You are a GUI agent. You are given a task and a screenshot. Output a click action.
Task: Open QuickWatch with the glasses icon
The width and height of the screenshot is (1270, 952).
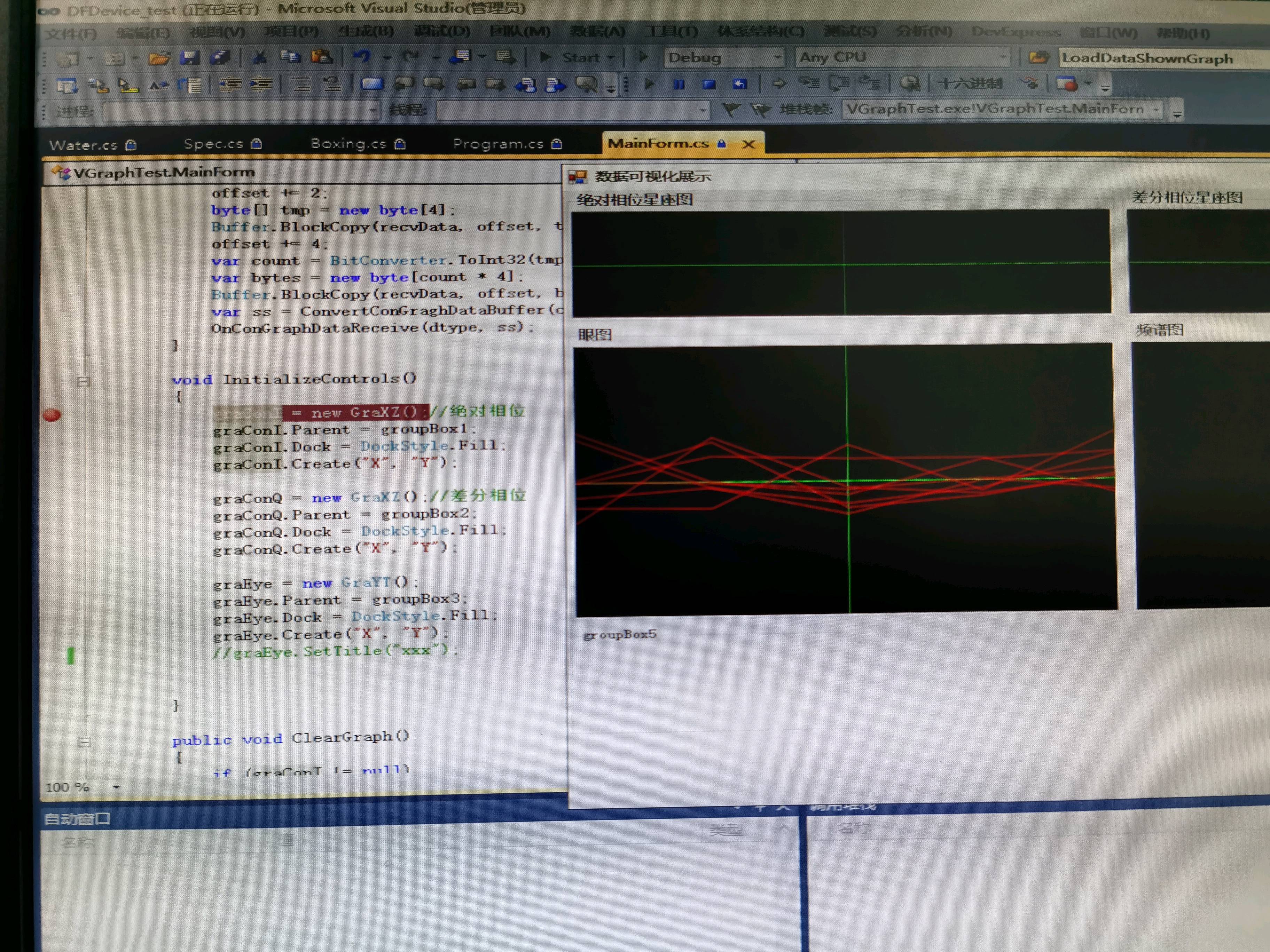pos(909,84)
